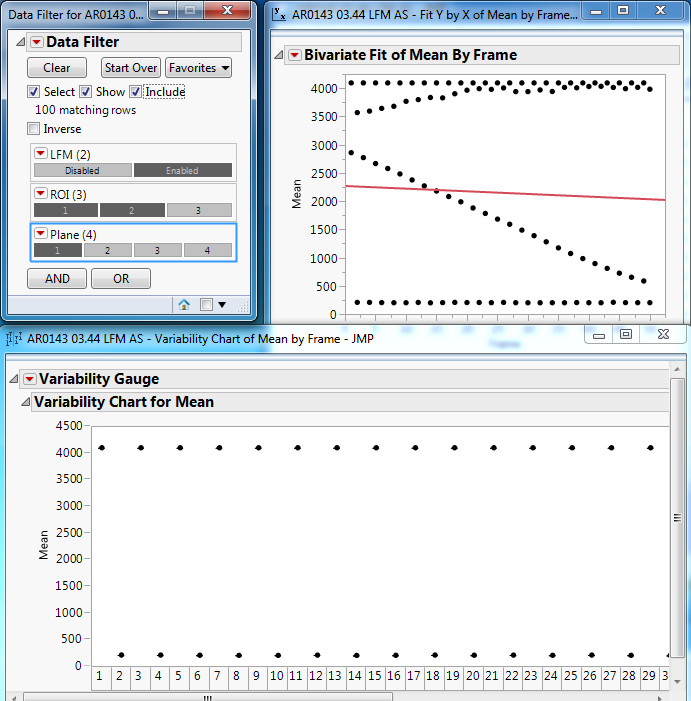
Task: Open the LFM (2) red triangle menu
Action: (x=40, y=153)
